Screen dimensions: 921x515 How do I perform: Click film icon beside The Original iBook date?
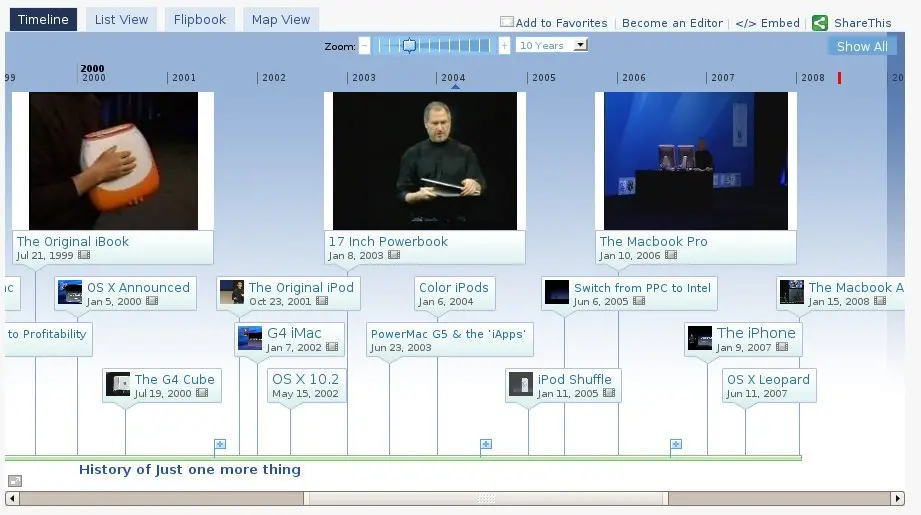point(84,255)
